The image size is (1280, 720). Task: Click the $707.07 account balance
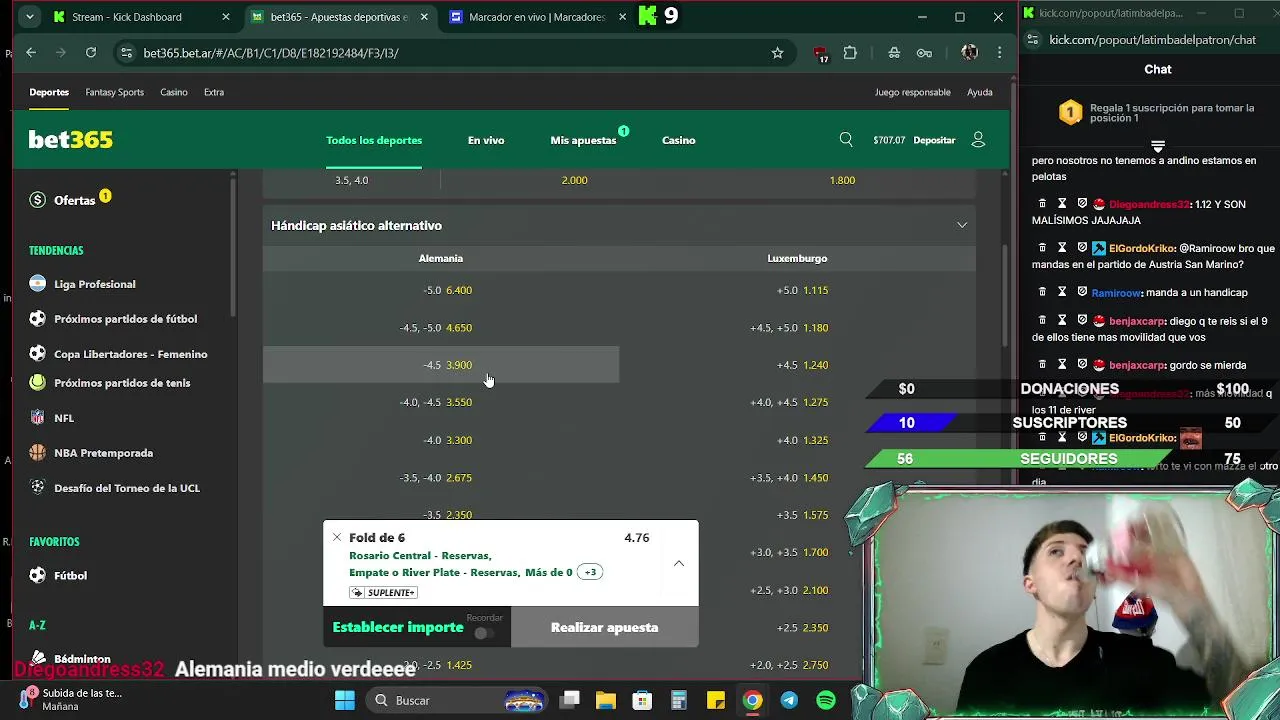pos(889,140)
